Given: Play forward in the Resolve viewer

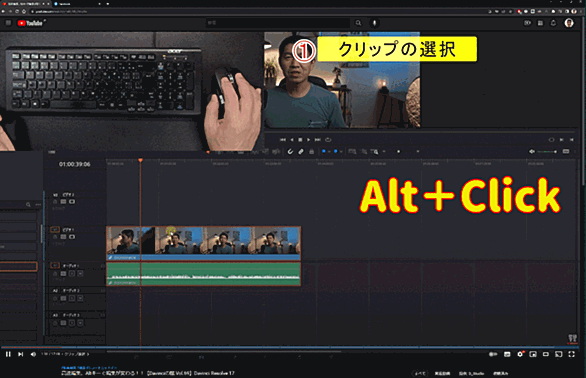Looking at the screenshot, I should coord(308,140).
